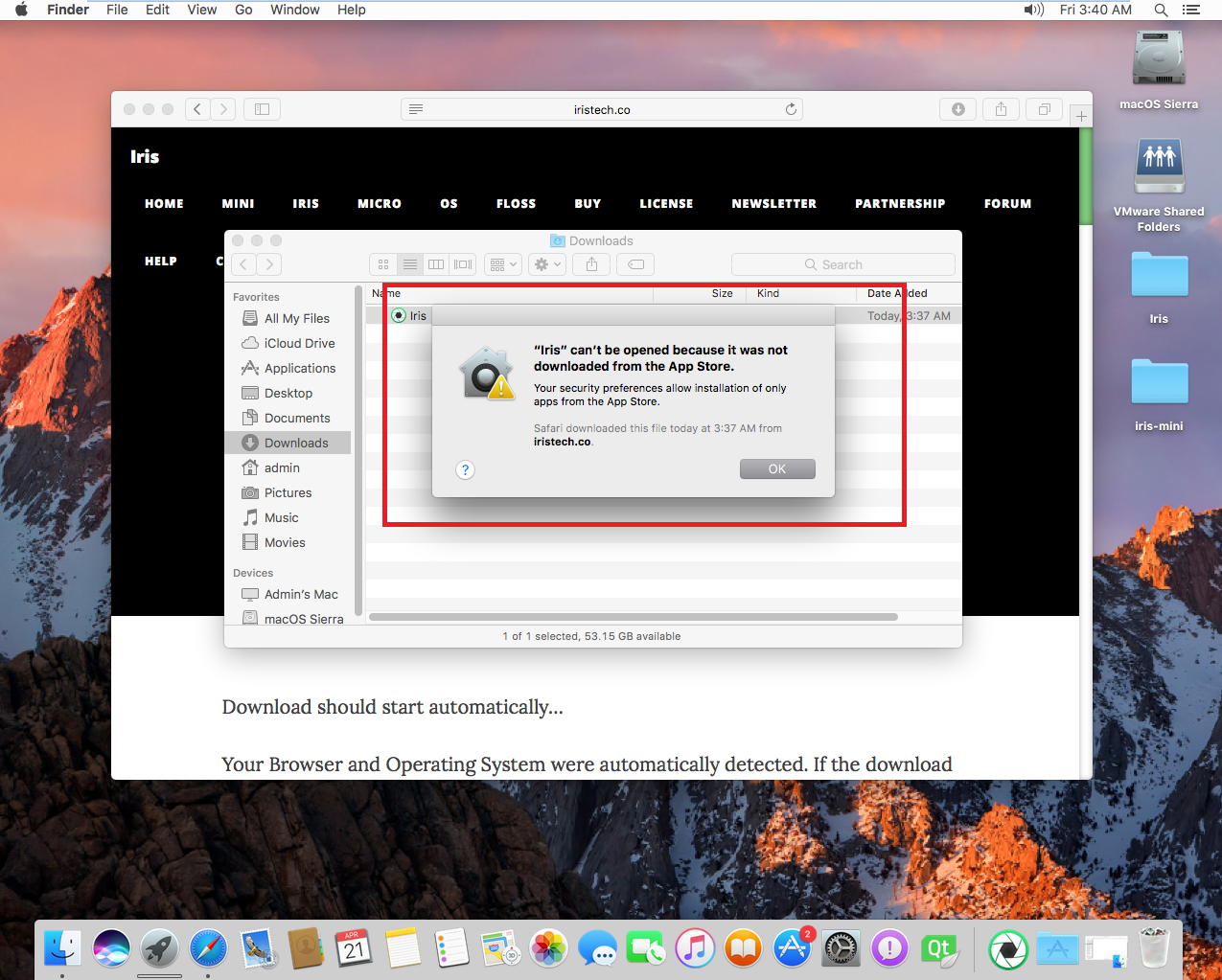Show Safari downloads list button
Image resolution: width=1222 pixels, height=980 pixels.
click(957, 109)
